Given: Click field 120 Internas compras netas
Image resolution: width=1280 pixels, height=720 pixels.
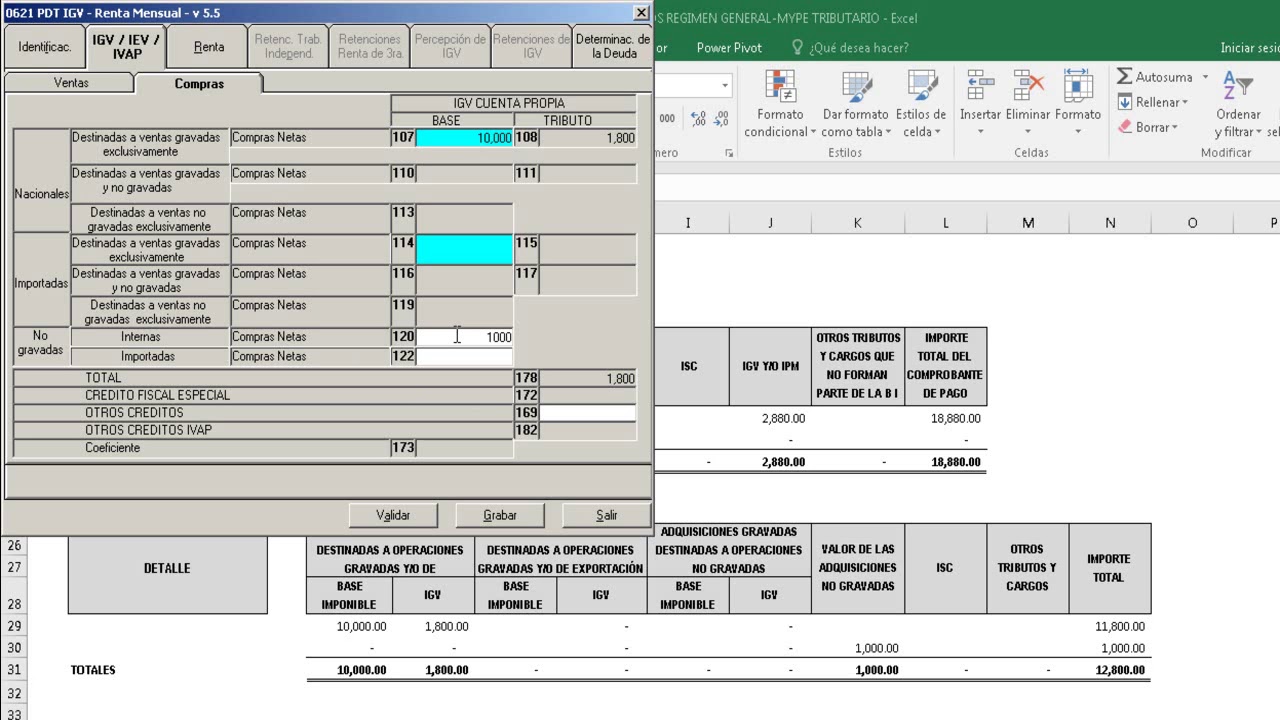Looking at the screenshot, I should (x=464, y=337).
